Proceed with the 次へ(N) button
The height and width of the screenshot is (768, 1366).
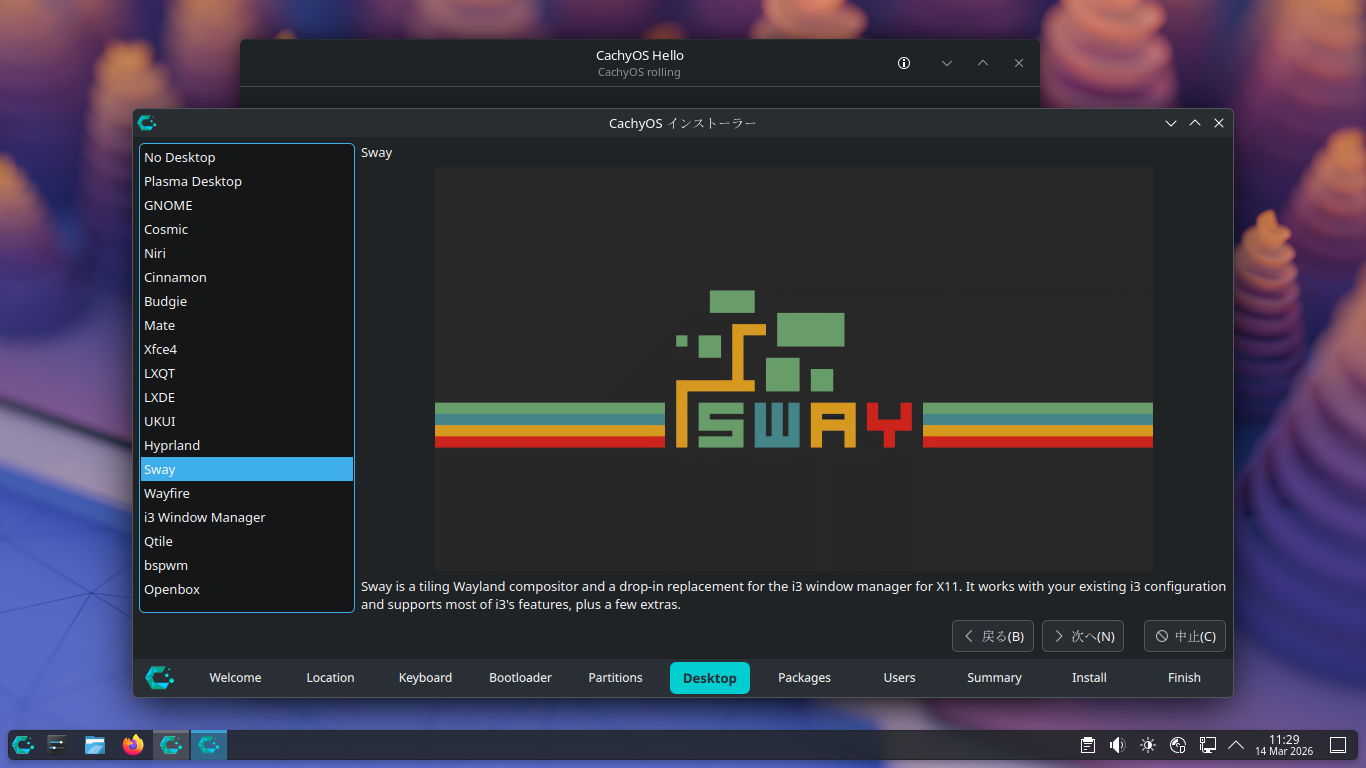click(1083, 636)
